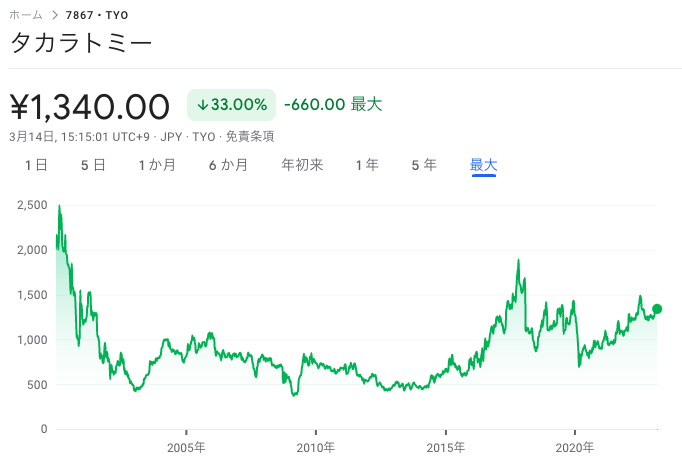682x462 pixels.
Task: Switch to the 1日 range tab
Action: [36, 165]
